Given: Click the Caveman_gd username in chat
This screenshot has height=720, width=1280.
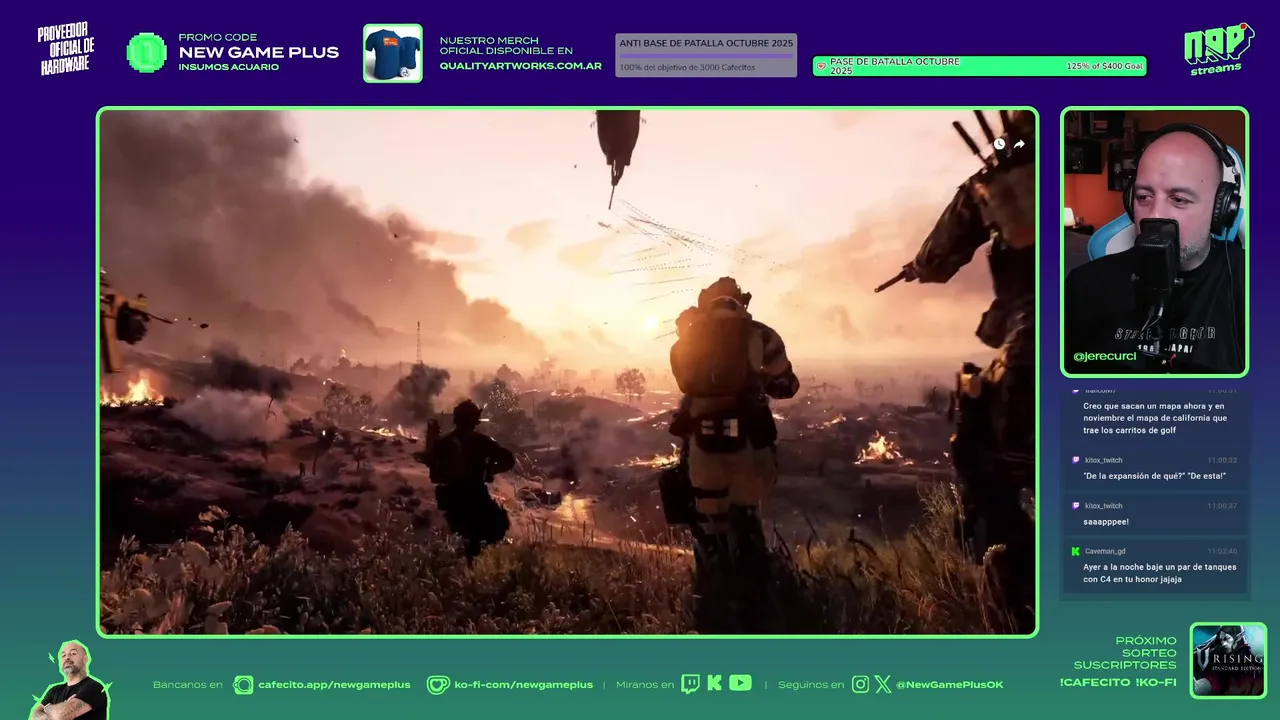Looking at the screenshot, I should coord(1105,551).
